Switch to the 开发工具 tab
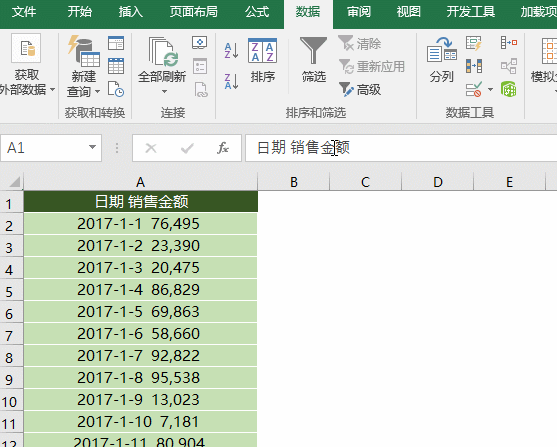 [471, 12]
